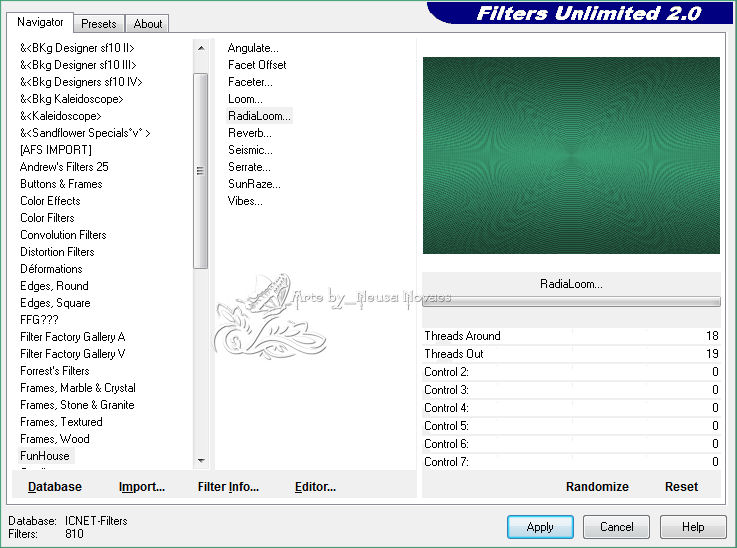Image resolution: width=737 pixels, height=548 pixels.
Task: Select the &<BKg Designer sf10 II> category
Action: (x=77, y=48)
